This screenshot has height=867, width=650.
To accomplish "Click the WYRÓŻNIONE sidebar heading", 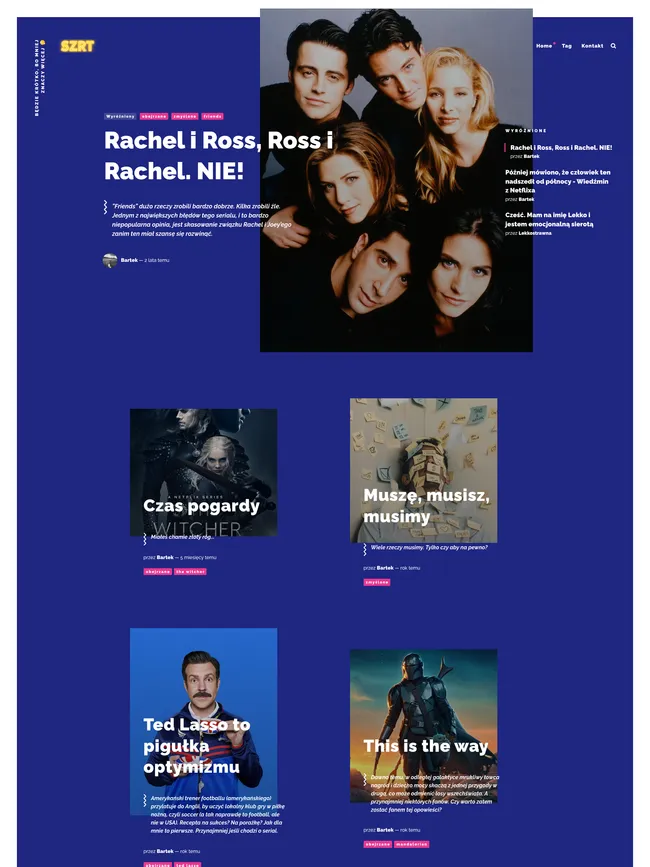I will click(526, 131).
